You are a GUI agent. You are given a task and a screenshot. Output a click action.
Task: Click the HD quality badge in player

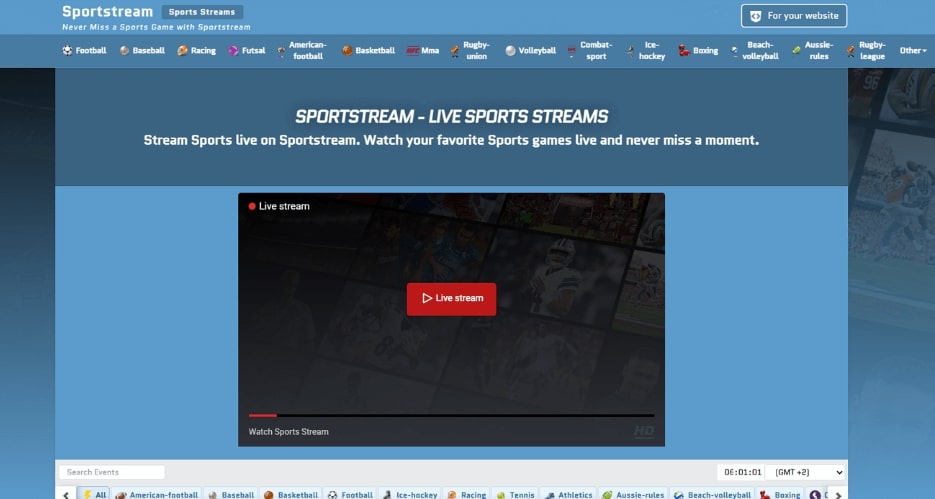click(x=643, y=431)
